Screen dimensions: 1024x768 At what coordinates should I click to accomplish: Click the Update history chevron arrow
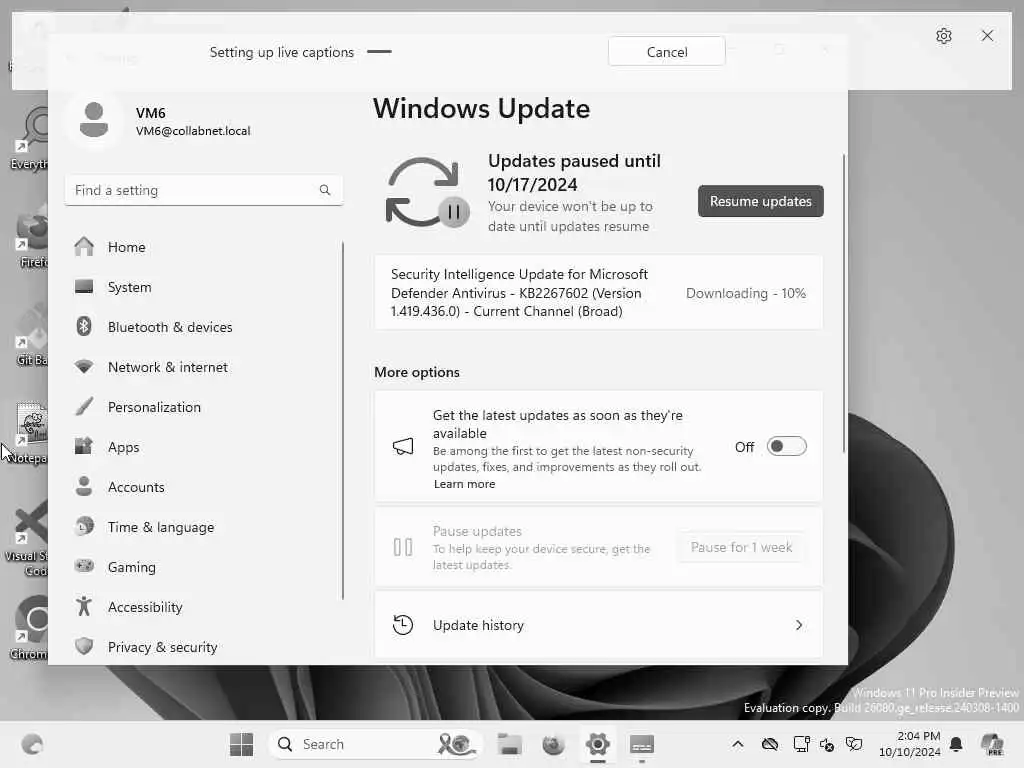point(799,625)
